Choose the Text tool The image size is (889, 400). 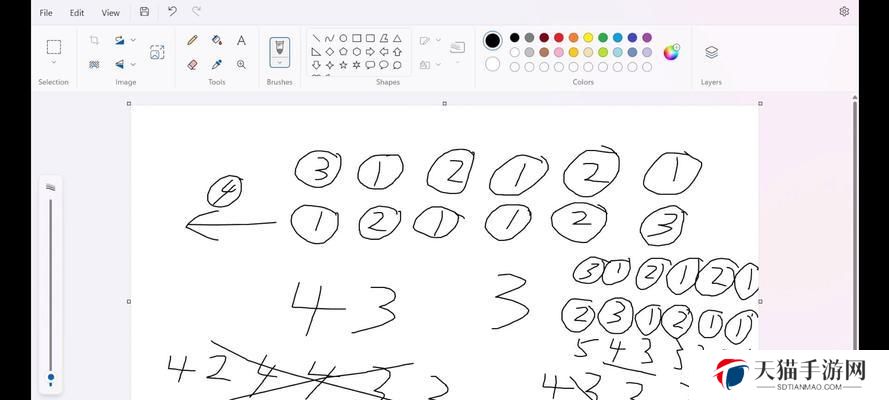[x=242, y=40]
